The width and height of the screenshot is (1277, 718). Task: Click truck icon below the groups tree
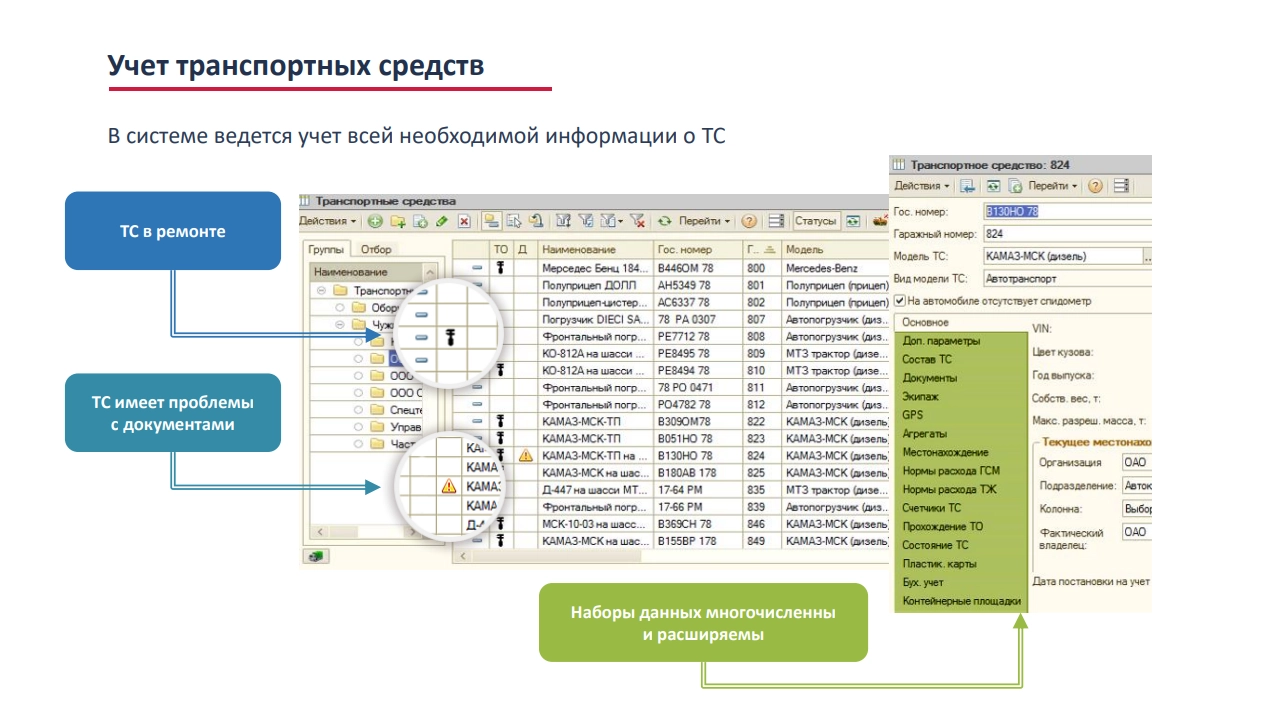coord(316,556)
